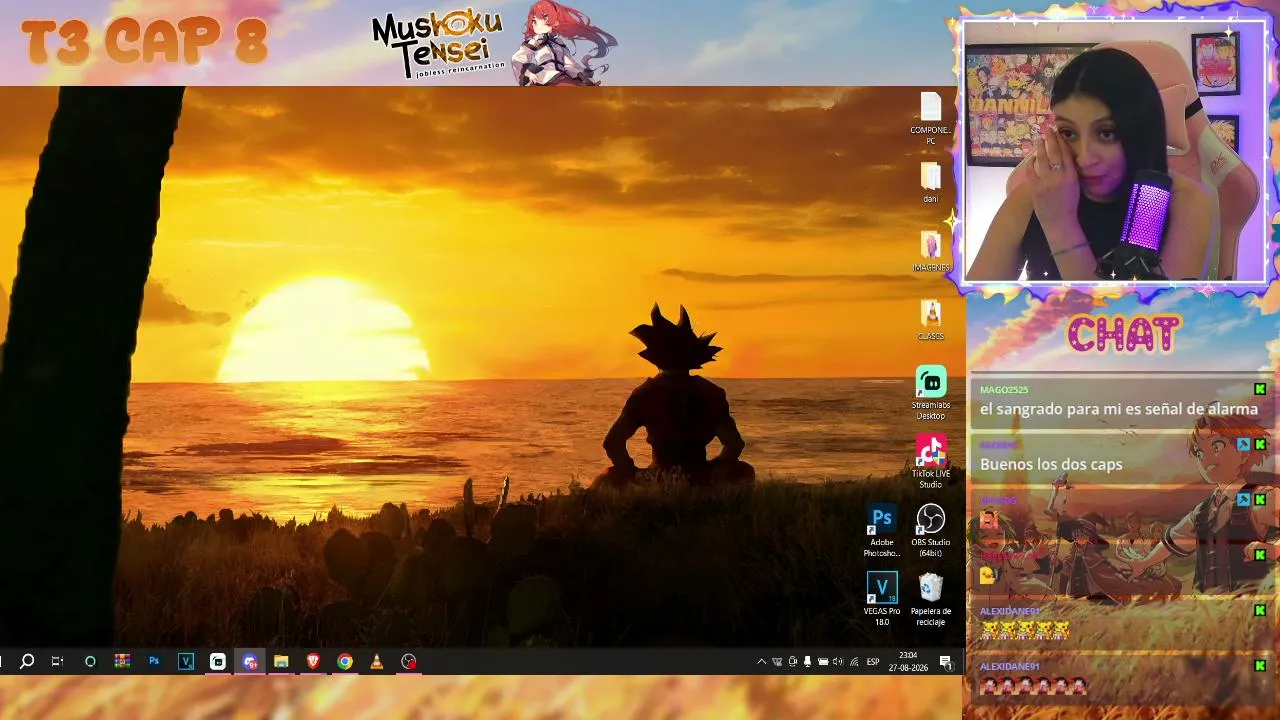Image resolution: width=1280 pixels, height=720 pixels.
Task: Select the OBS Studio (64bit) desktop shortcut
Action: coord(931,531)
